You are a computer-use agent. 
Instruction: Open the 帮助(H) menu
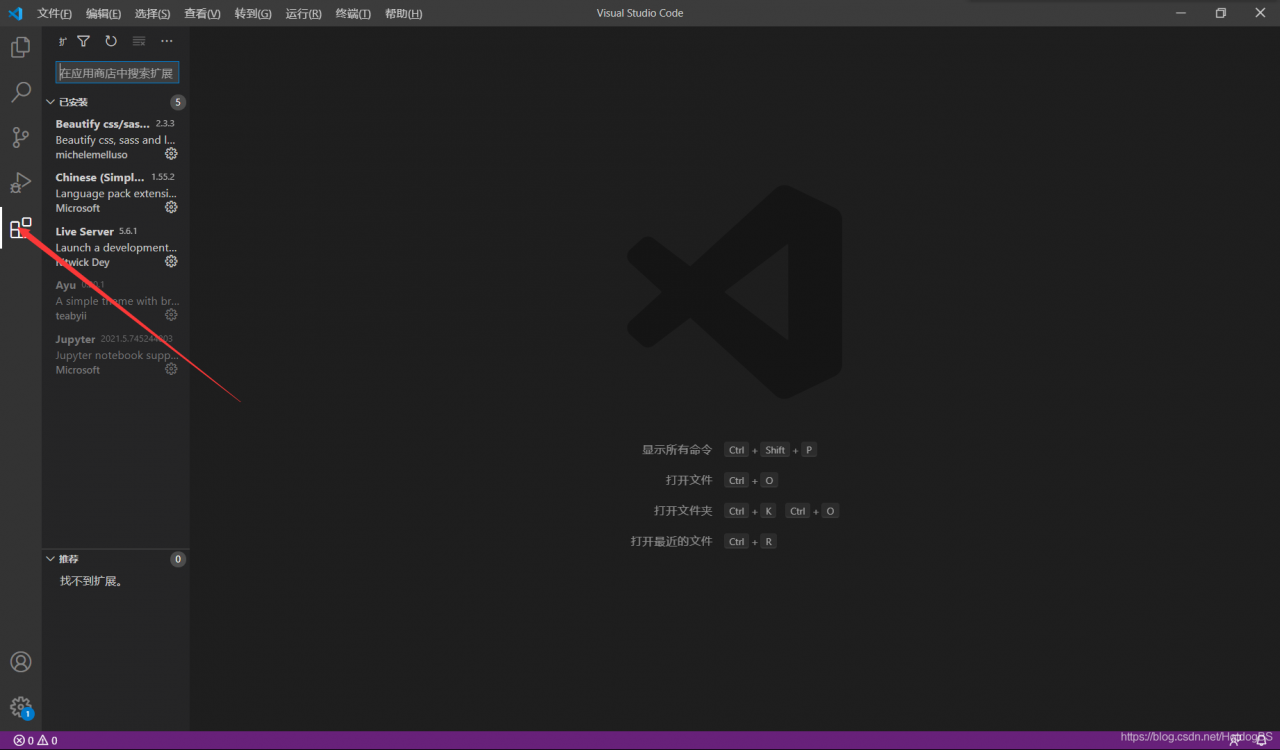click(x=403, y=13)
